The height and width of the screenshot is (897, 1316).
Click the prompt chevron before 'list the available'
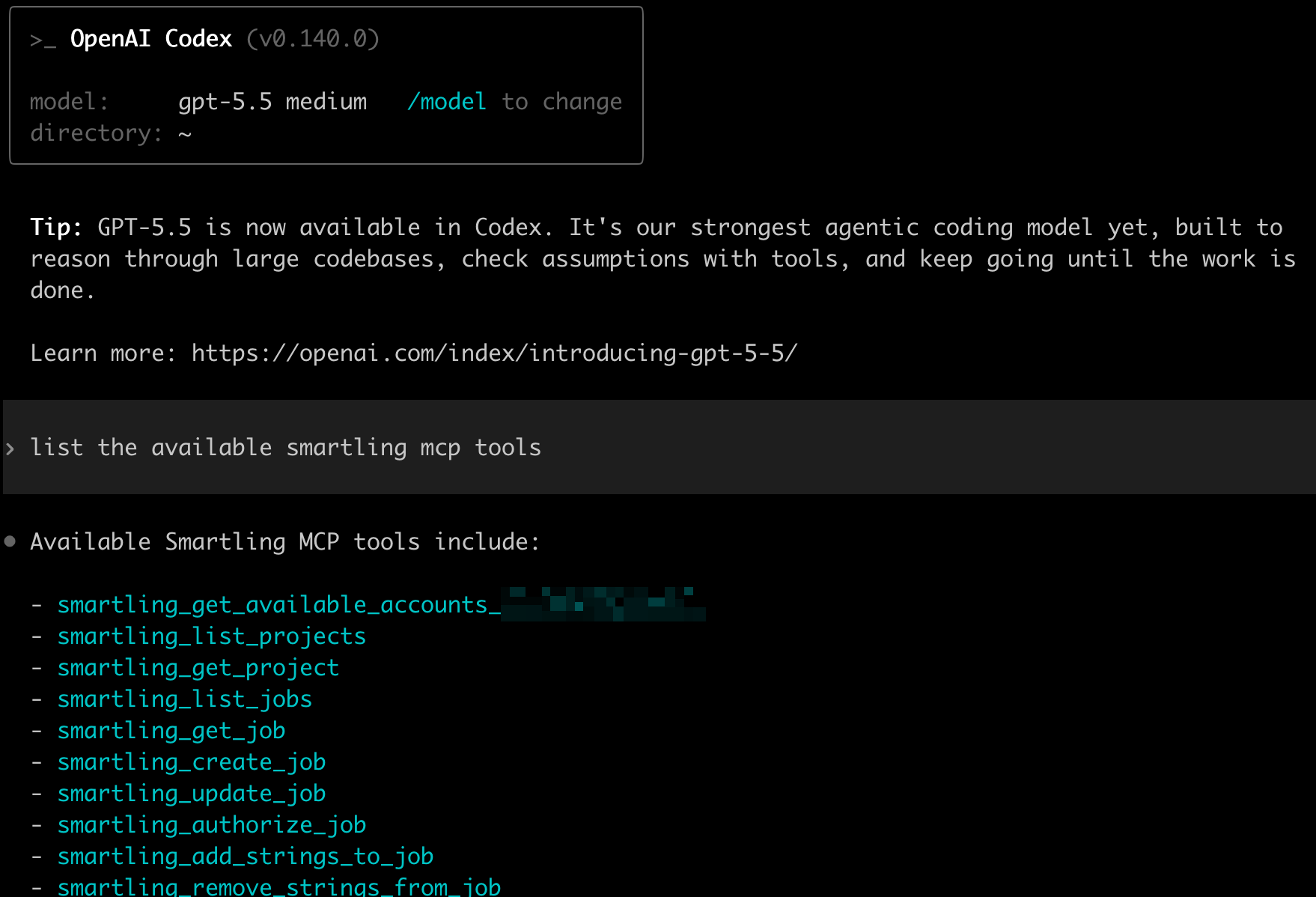click(10, 448)
